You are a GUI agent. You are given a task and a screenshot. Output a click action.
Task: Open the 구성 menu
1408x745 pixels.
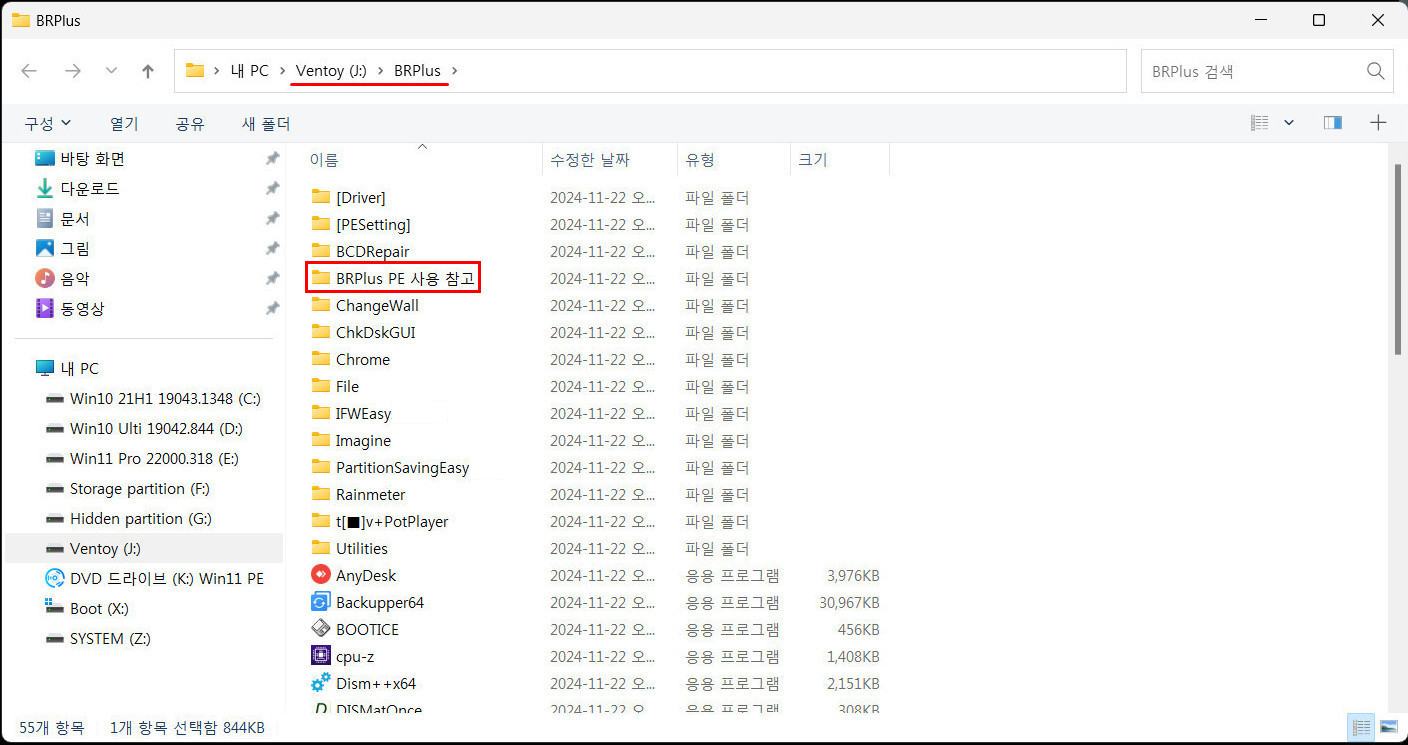(x=48, y=123)
